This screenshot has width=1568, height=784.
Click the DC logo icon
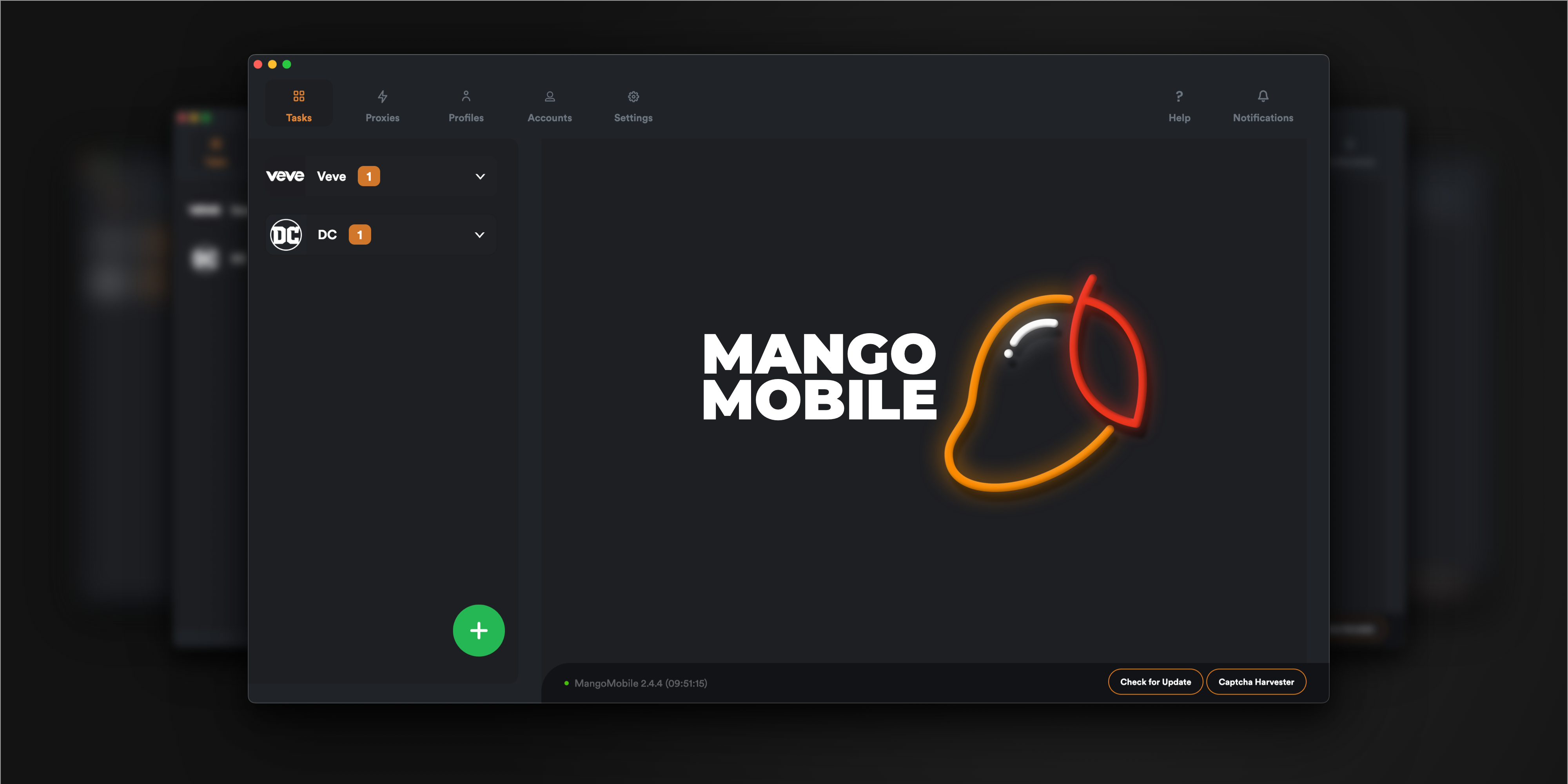tap(285, 235)
